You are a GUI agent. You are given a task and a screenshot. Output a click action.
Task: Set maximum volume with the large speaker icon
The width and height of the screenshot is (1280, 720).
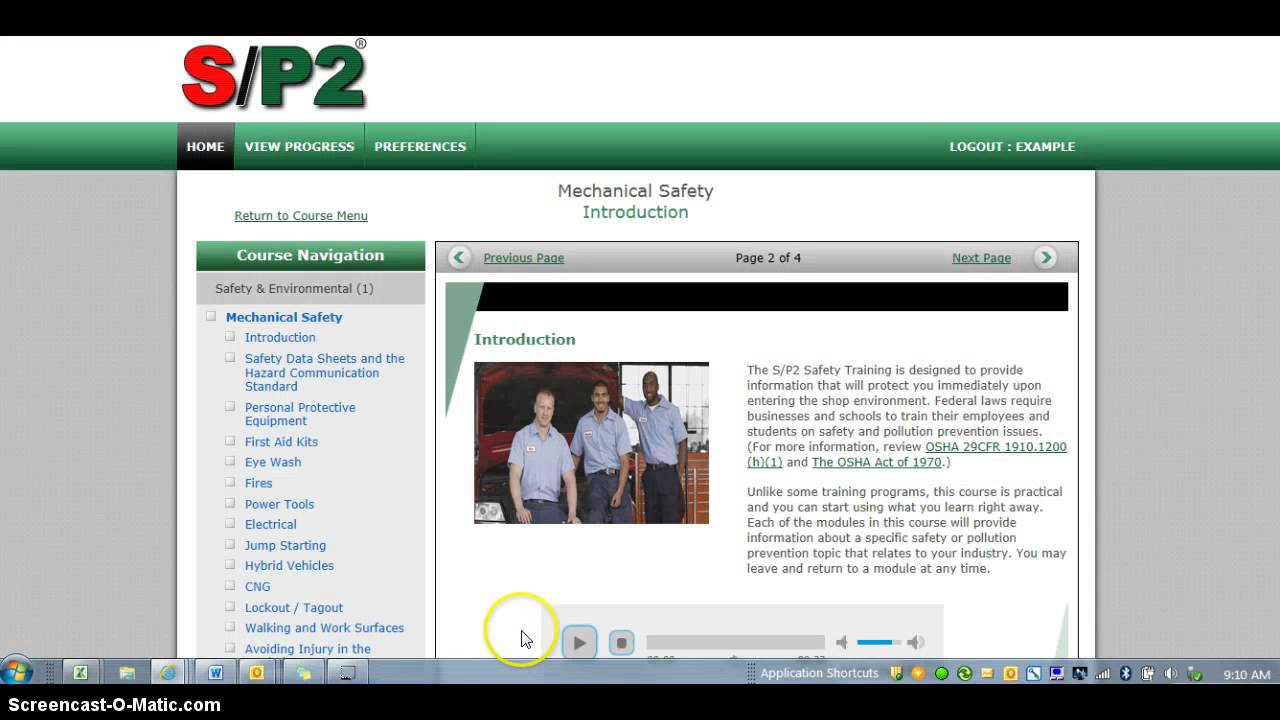(916, 642)
